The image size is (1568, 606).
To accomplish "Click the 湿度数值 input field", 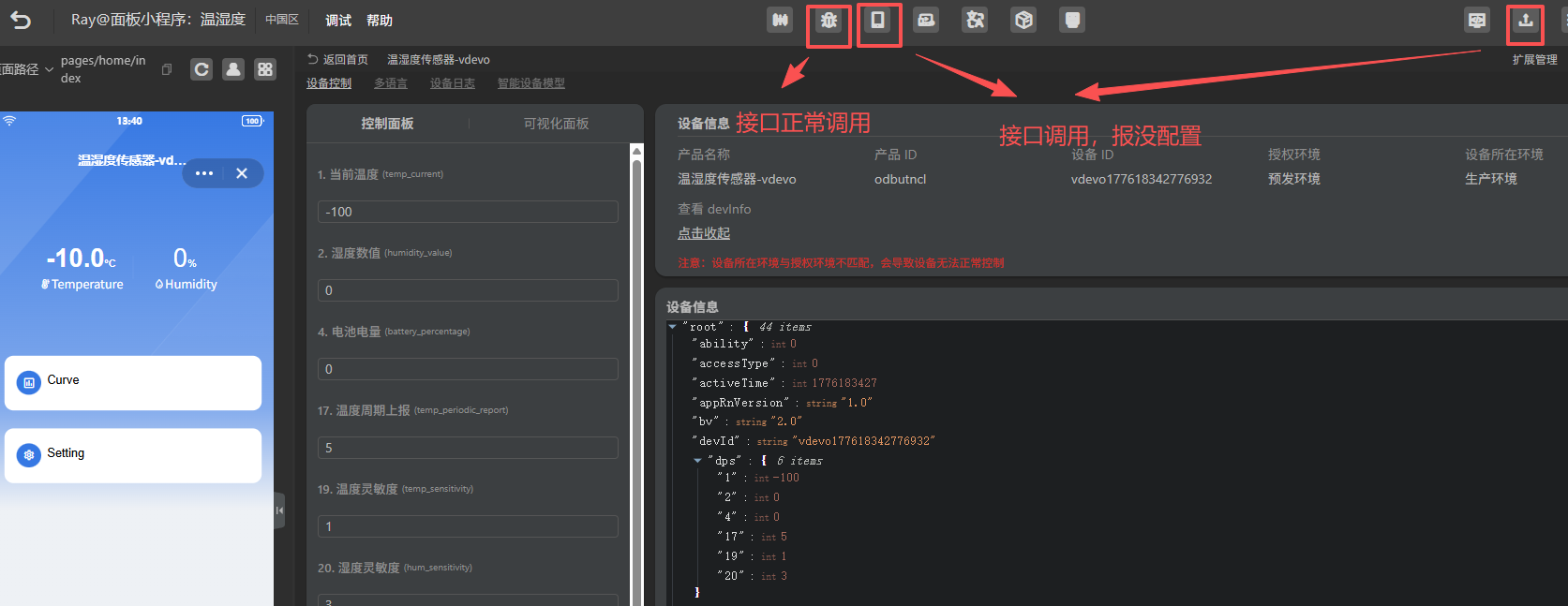I will pos(468,290).
